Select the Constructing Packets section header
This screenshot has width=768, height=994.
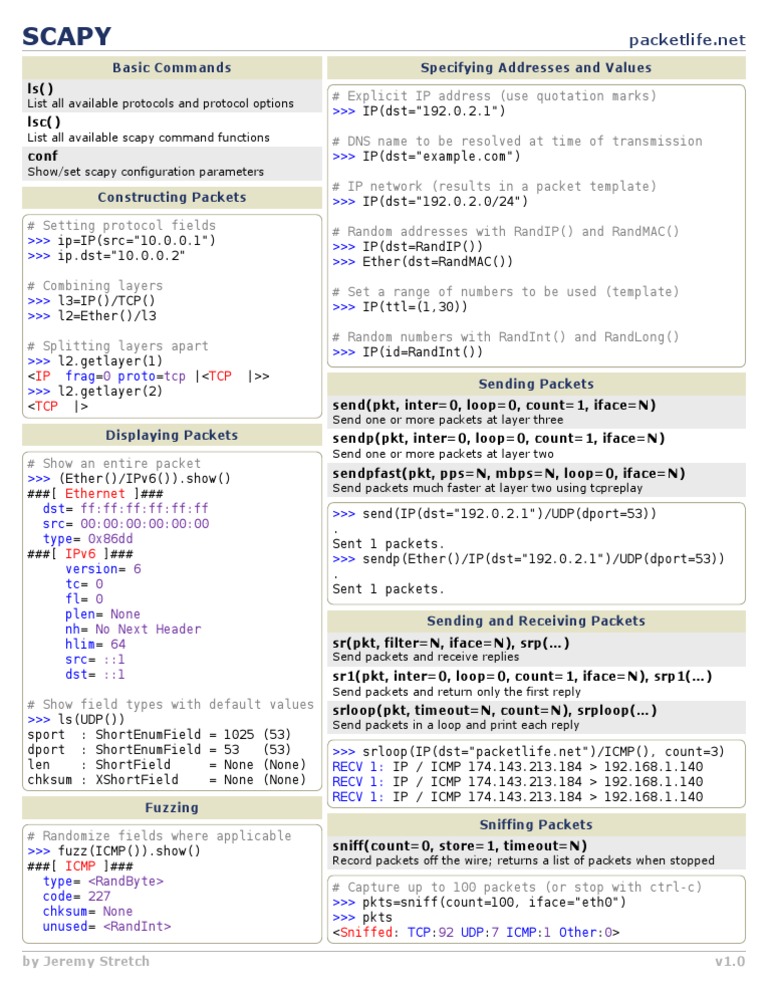(x=172, y=197)
